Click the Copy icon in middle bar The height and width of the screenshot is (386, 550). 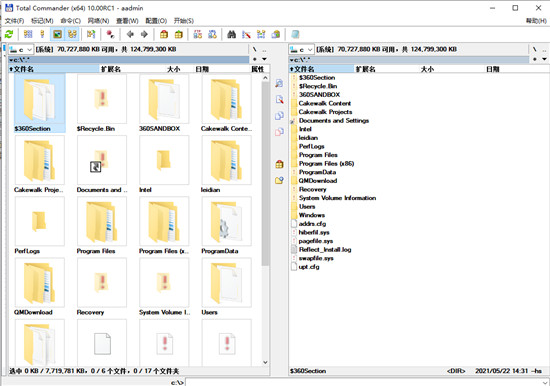[x=279, y=116]
